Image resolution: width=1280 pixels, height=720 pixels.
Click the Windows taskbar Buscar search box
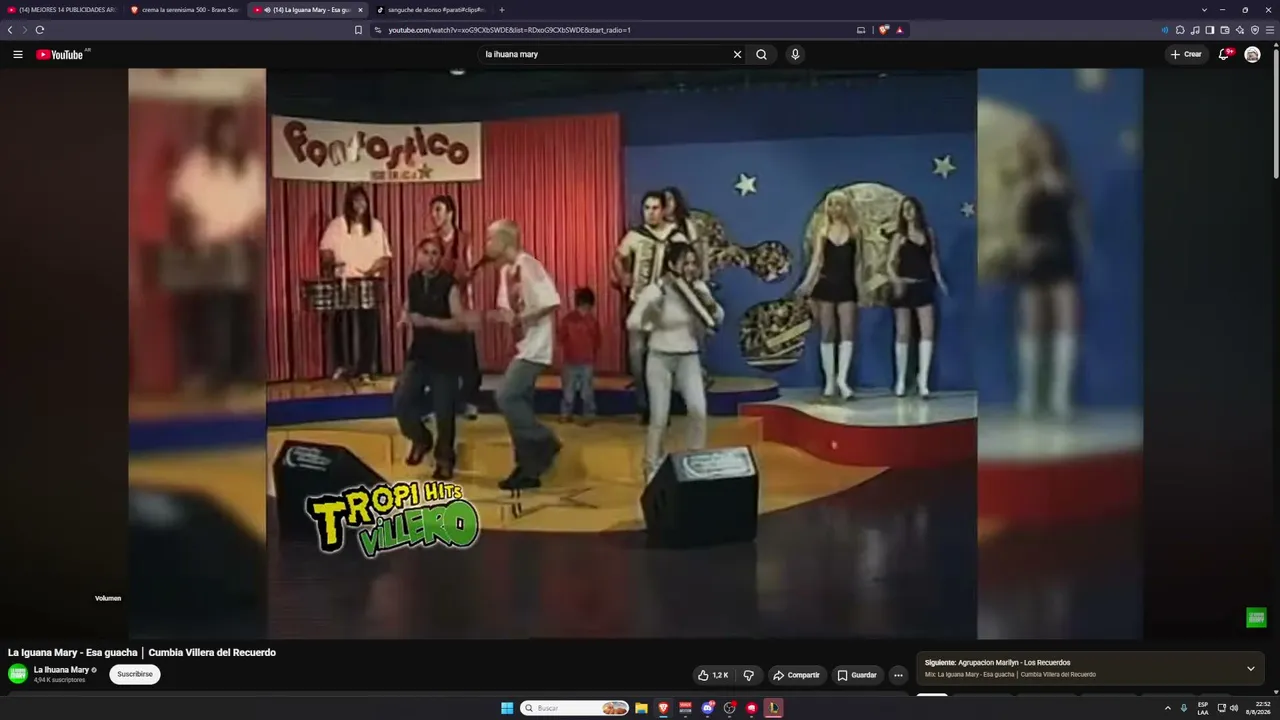coord(575,708)
